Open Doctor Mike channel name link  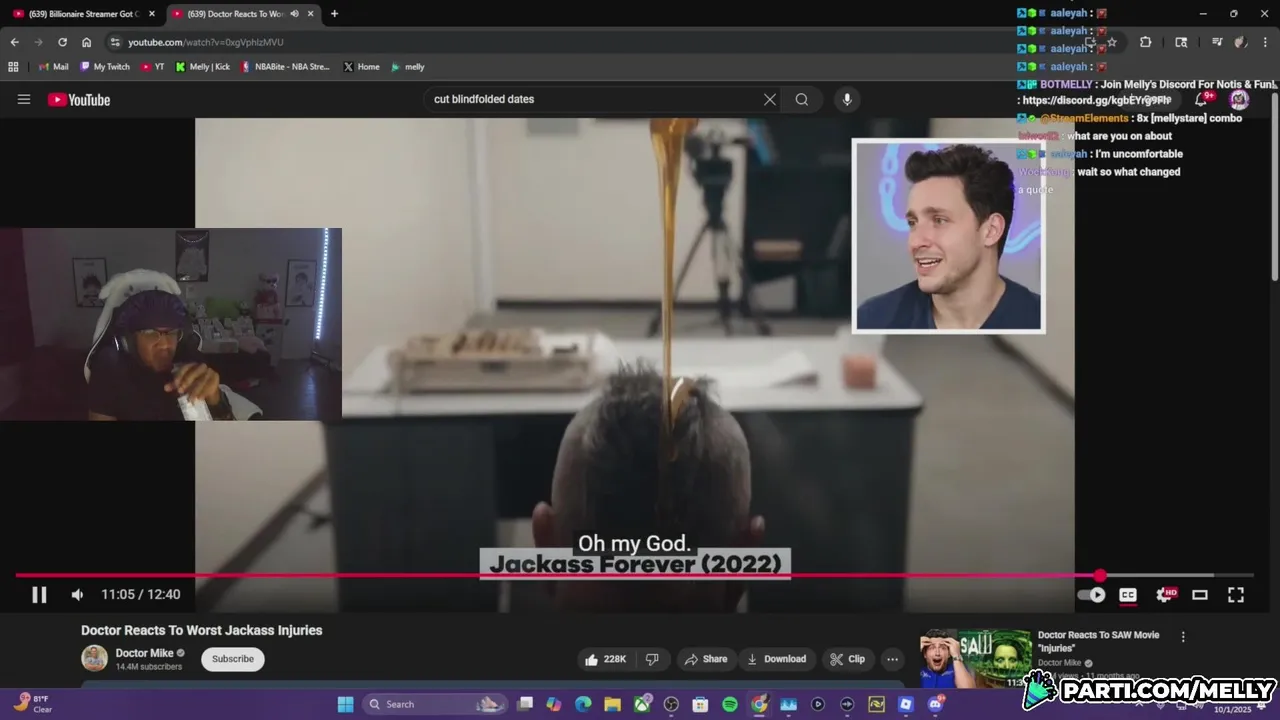[x=145, y=653]
